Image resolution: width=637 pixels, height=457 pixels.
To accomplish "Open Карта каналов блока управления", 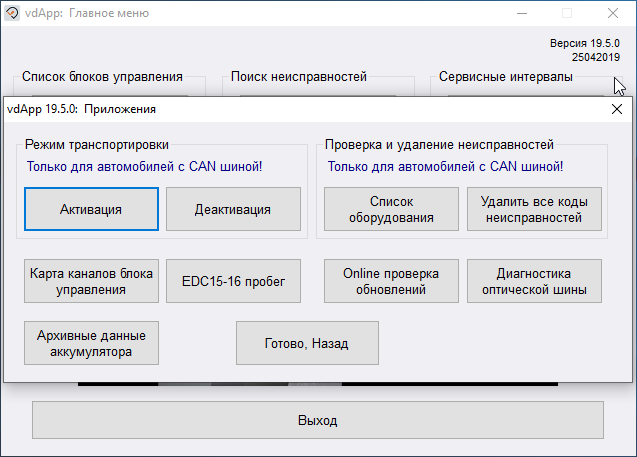I will (x=91, y=282).
